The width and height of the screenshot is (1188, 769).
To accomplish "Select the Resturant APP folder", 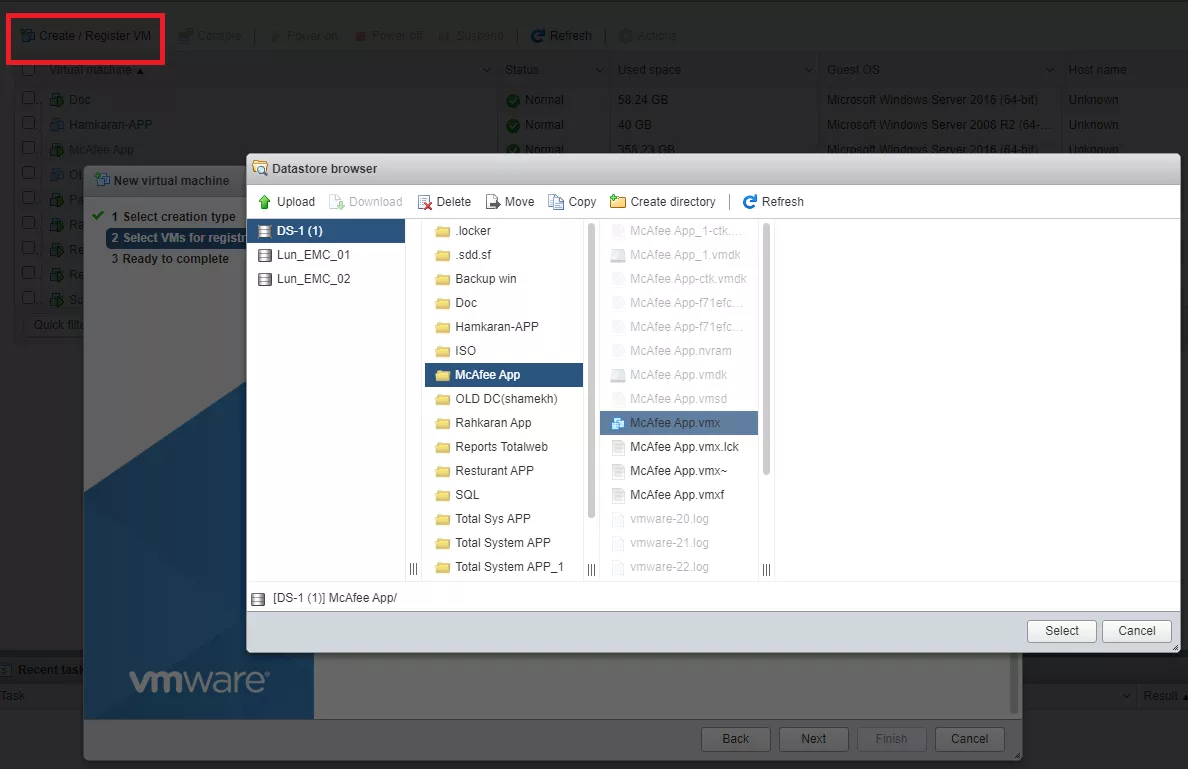I will pyautogui.click(x=504, y=471).
